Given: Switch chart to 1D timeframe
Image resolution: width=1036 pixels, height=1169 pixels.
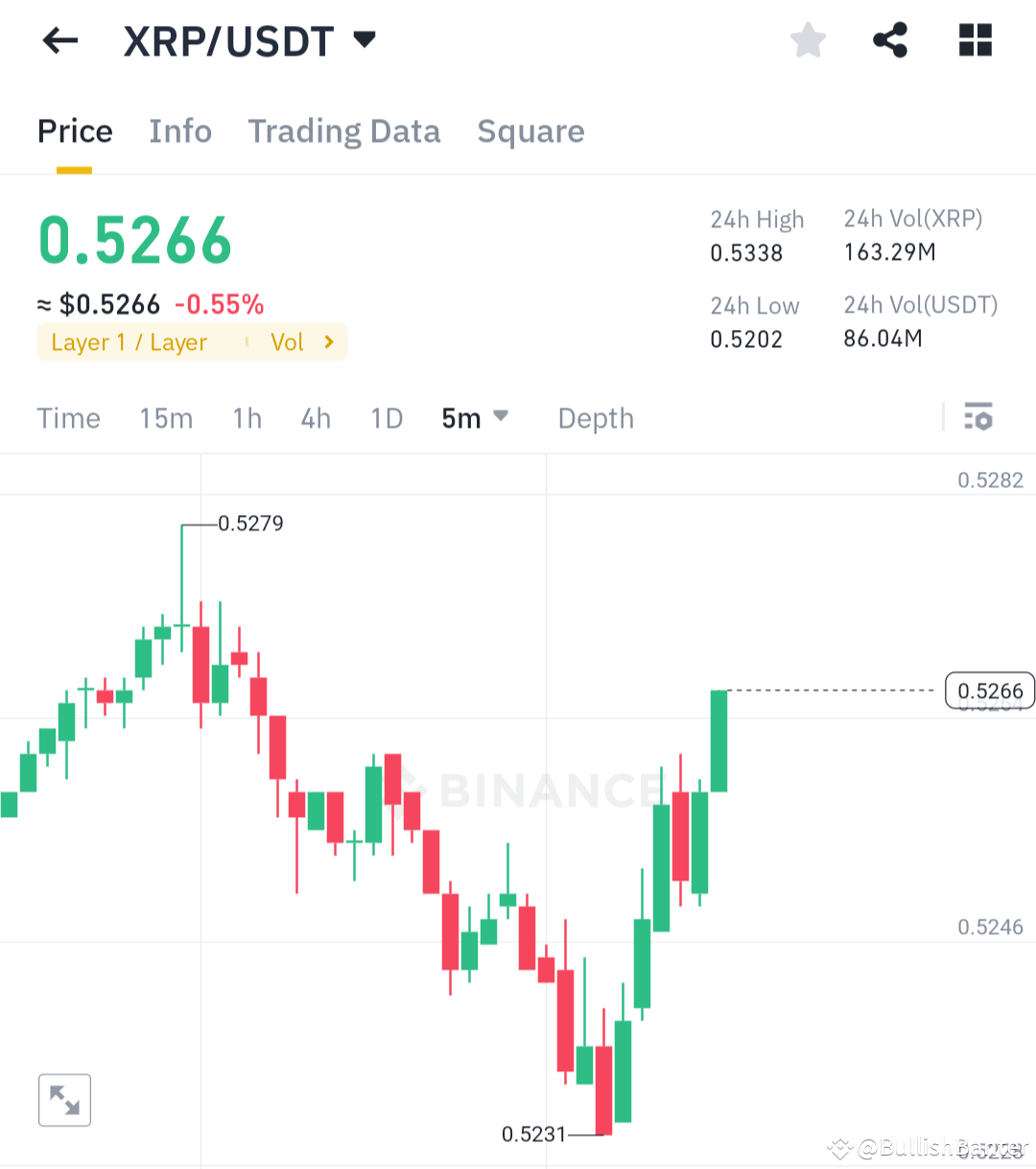Looking at the screenshot, I should click(x=387, y=418).
